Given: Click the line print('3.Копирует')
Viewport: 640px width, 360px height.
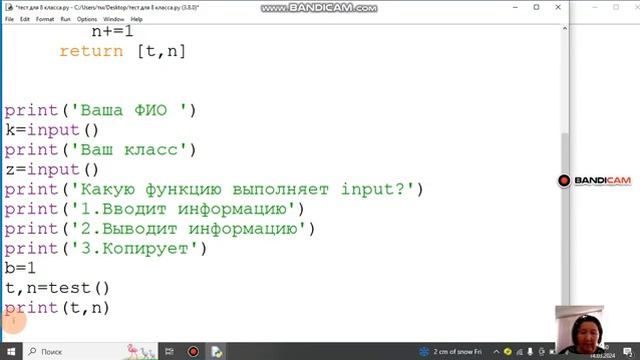Looking at the screenshot, I should coord(106,249).
